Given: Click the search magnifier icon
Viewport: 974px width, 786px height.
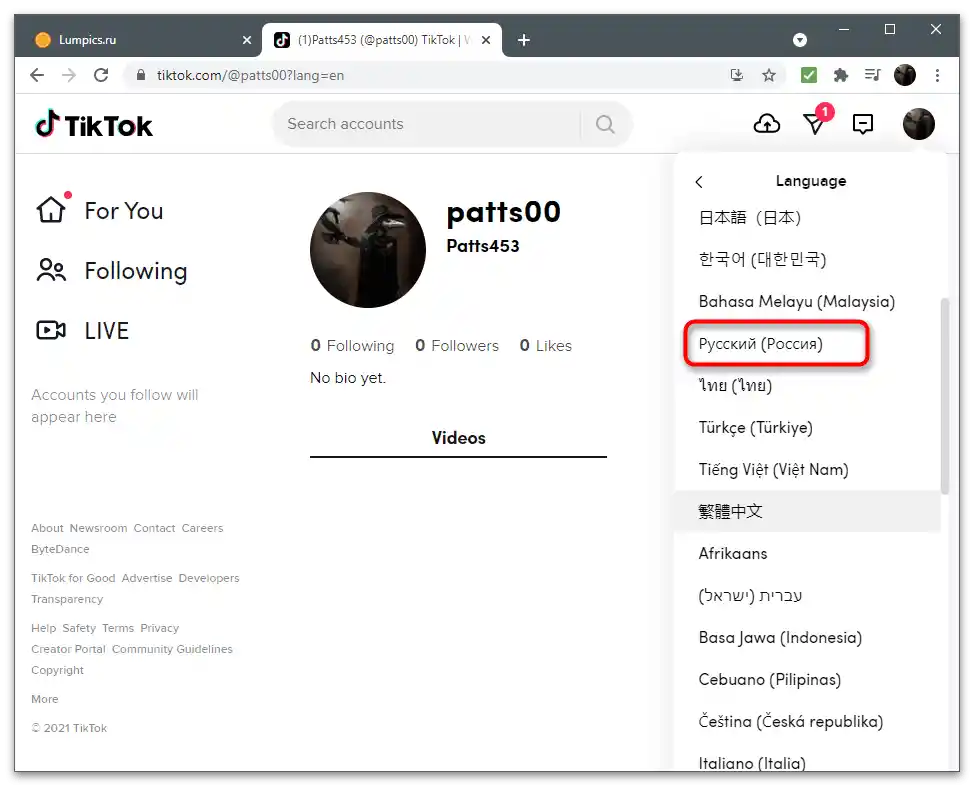Looking at the screenshot, I should tap(605, 124).
